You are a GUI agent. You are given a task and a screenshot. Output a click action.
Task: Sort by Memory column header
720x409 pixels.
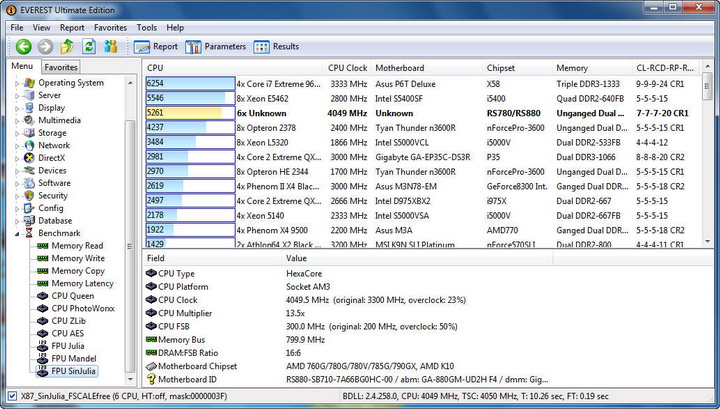(592, 68)
